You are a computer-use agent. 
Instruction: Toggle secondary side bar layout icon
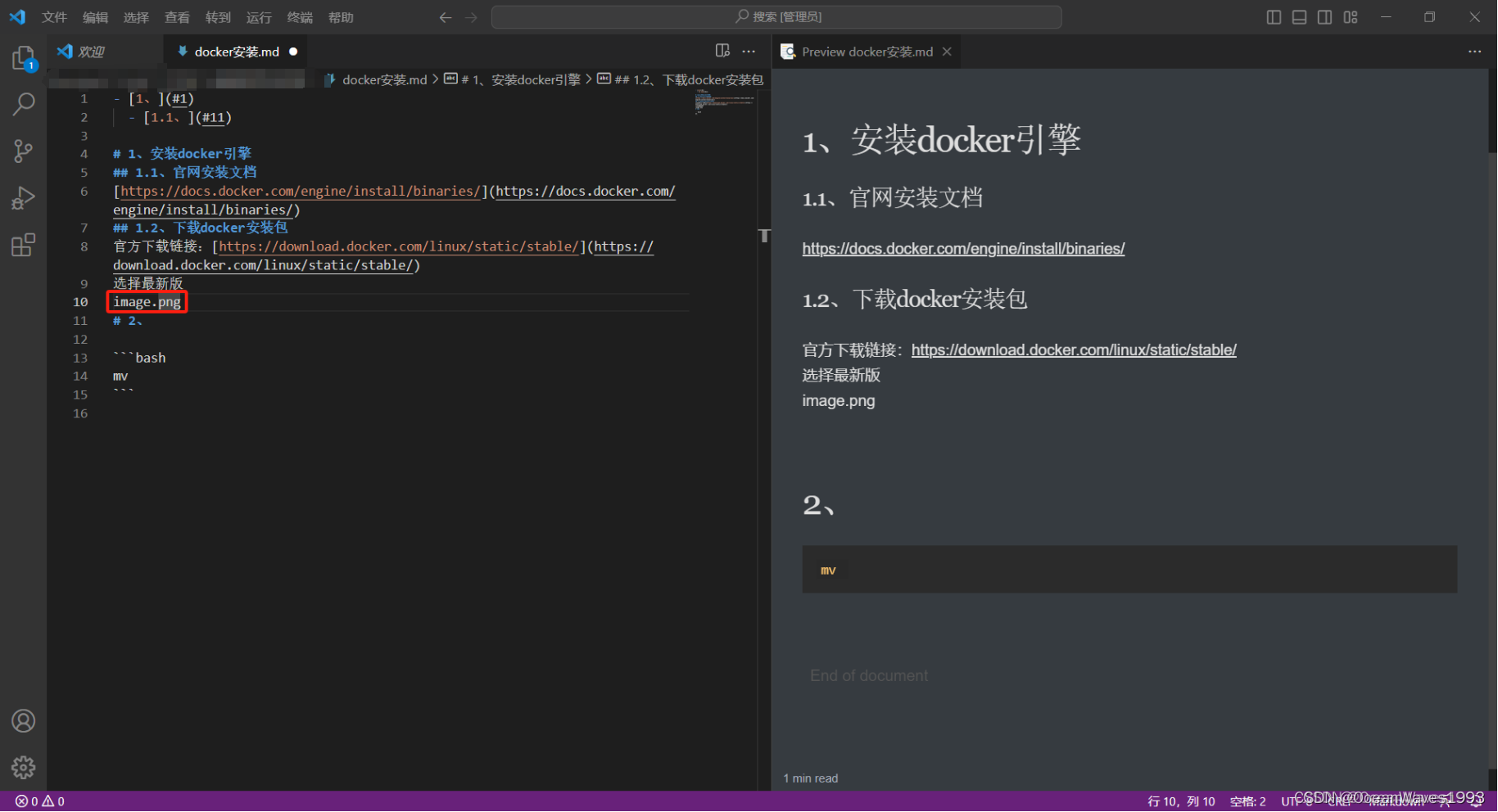click(1324, 17)
